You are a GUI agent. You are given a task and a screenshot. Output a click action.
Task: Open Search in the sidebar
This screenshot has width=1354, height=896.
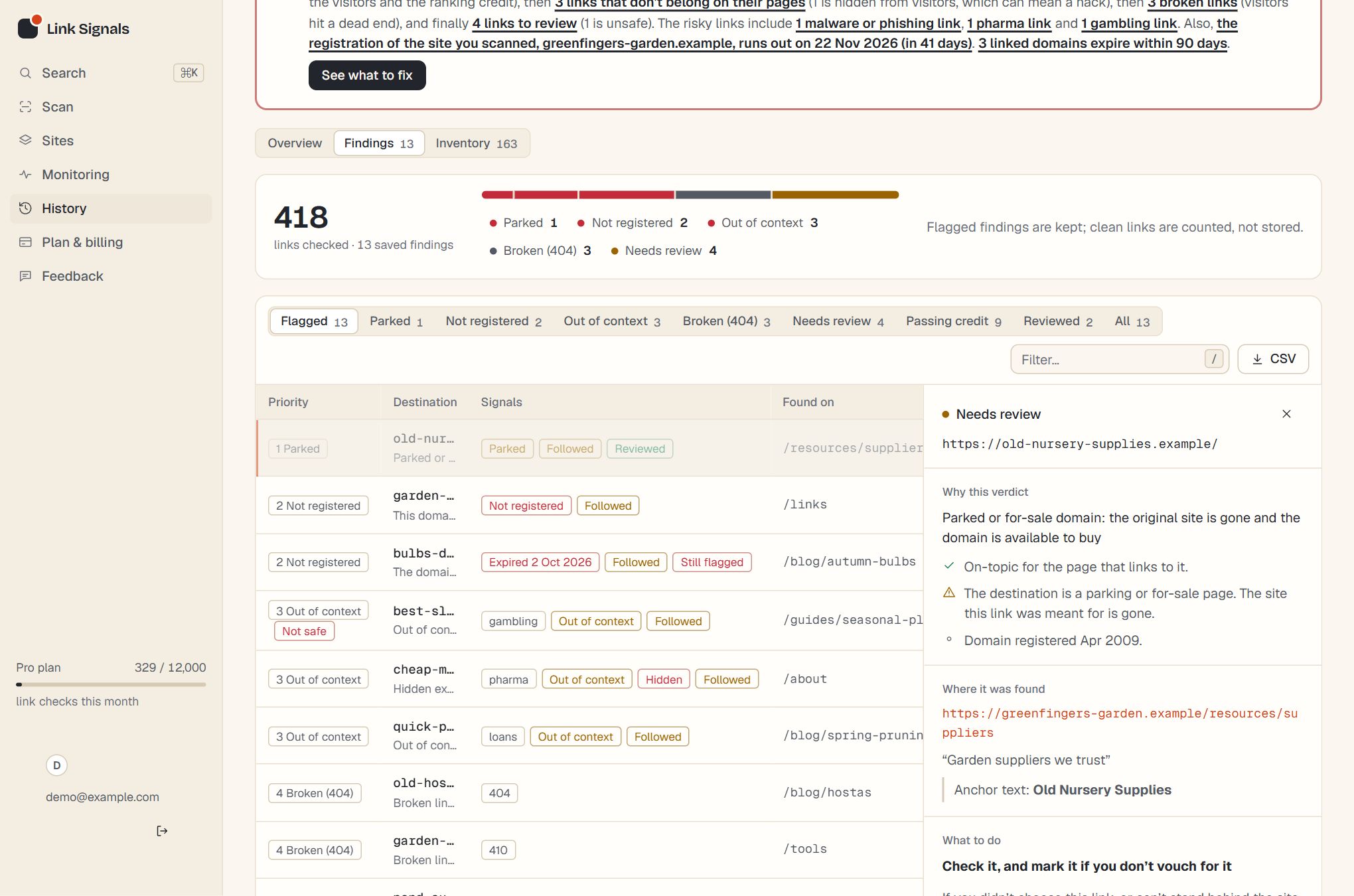pos(111,73)
